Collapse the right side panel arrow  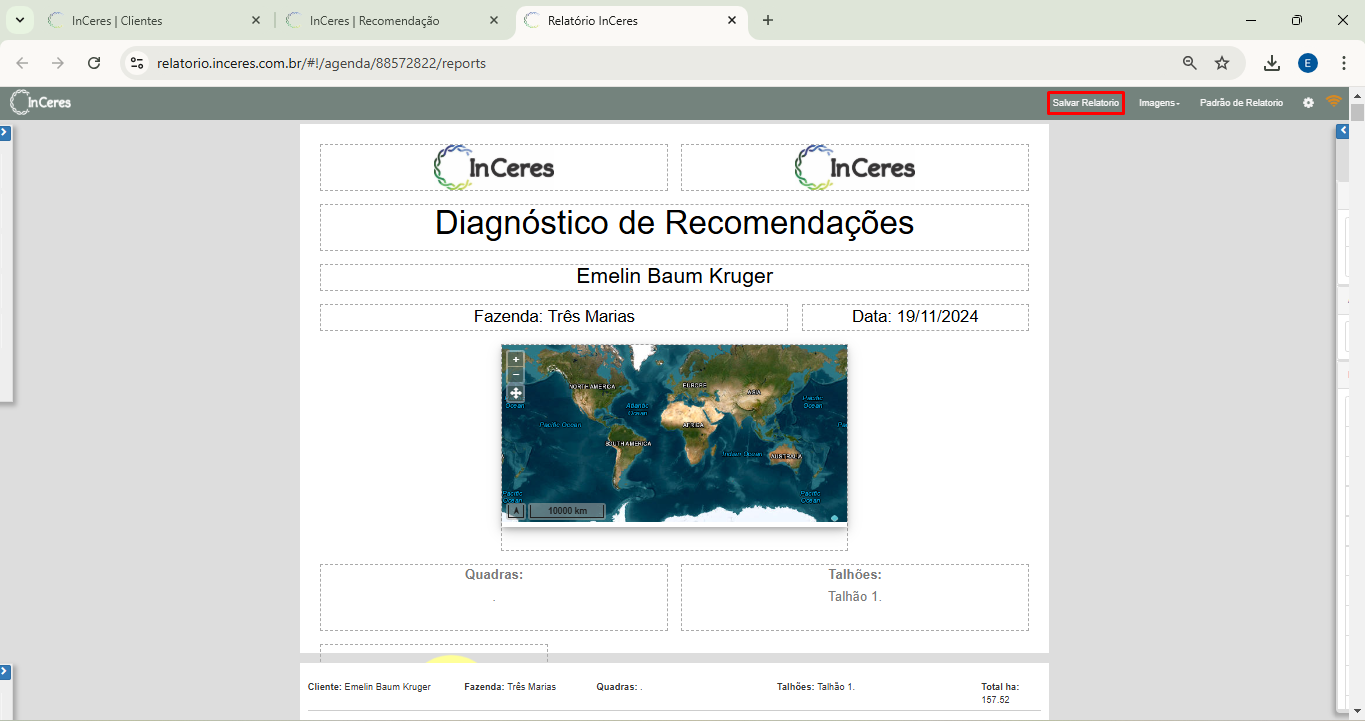(x=1343, y=132)
